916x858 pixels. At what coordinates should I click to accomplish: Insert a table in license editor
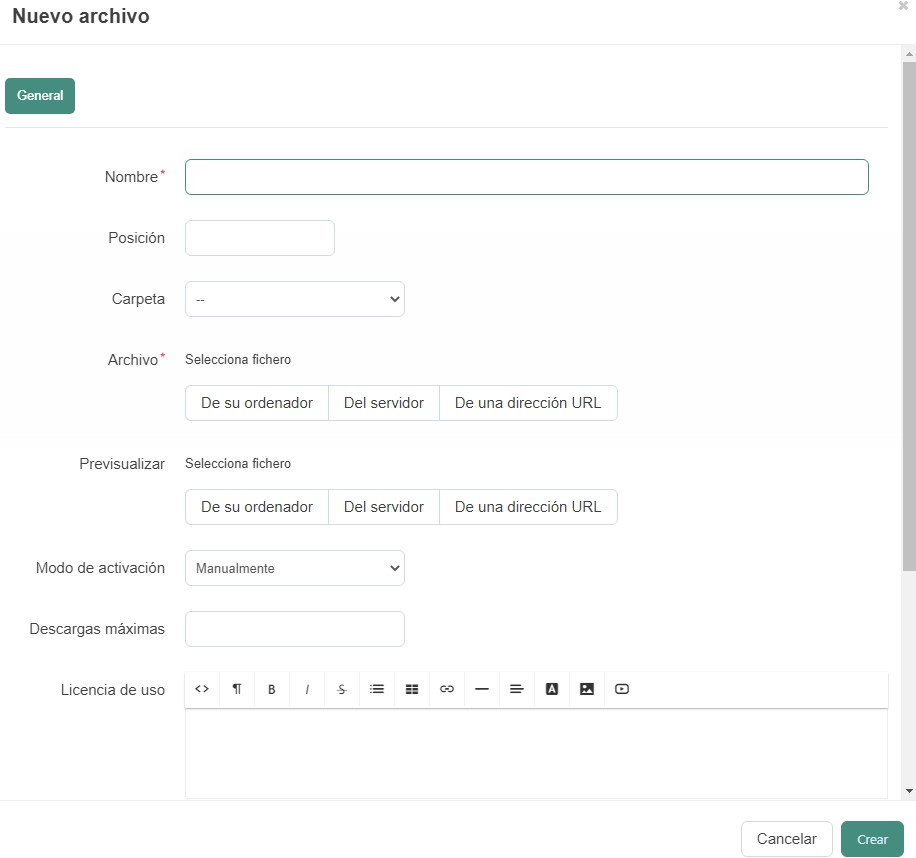(x=412, y=689)
